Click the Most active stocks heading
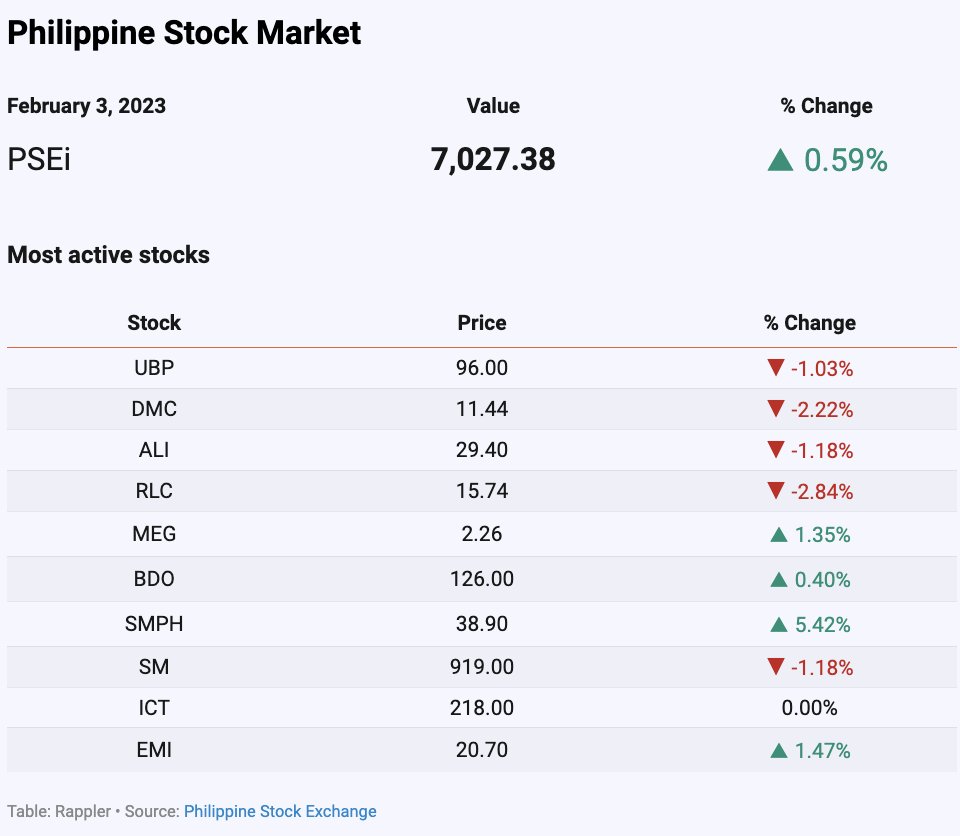This screenshot has width=960, height=836. (108, 255)
